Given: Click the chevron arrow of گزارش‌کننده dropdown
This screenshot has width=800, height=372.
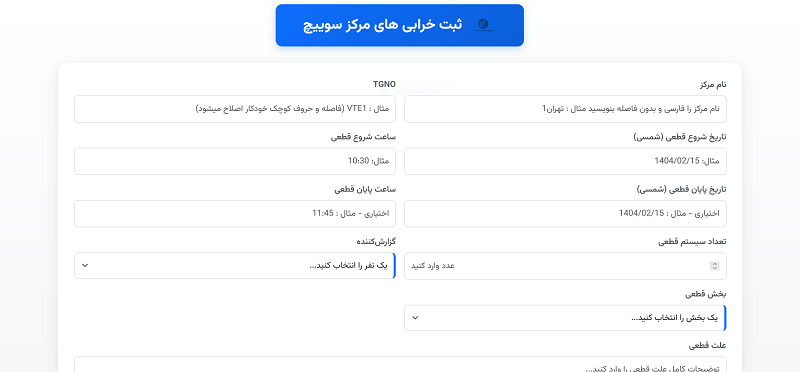Looking at the screenshot, I should click(x=85, y=265).
